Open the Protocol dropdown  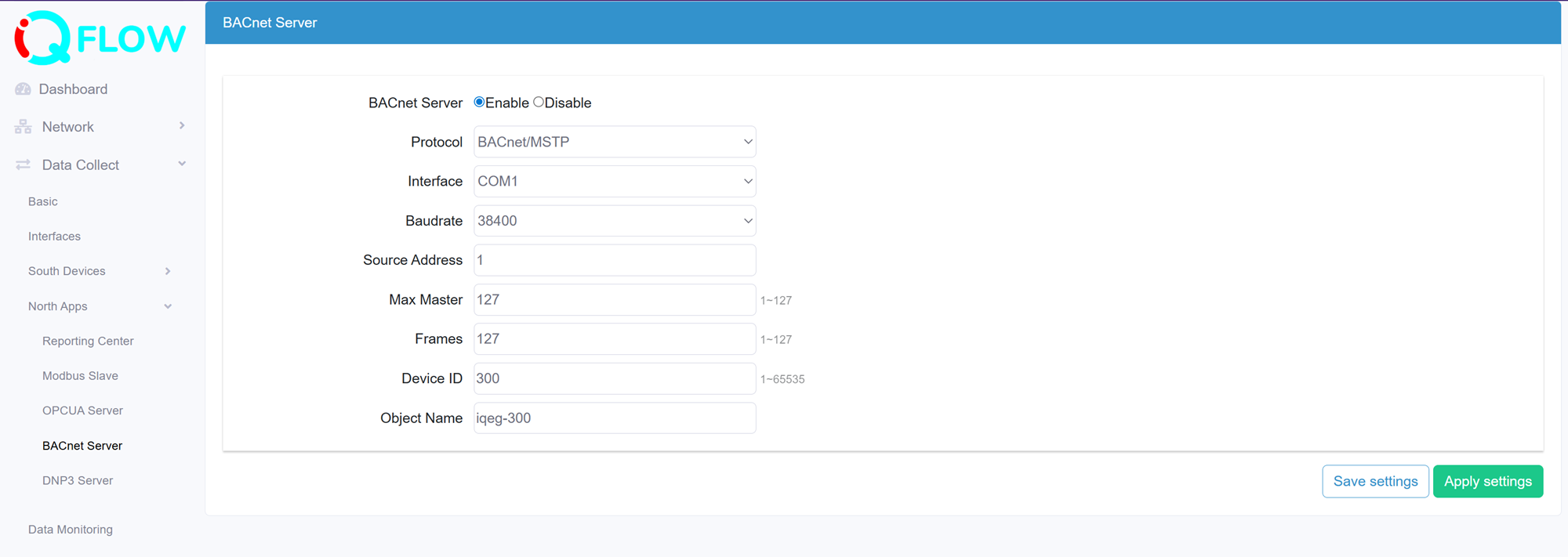pyautogui.click(x=615, y=142)
